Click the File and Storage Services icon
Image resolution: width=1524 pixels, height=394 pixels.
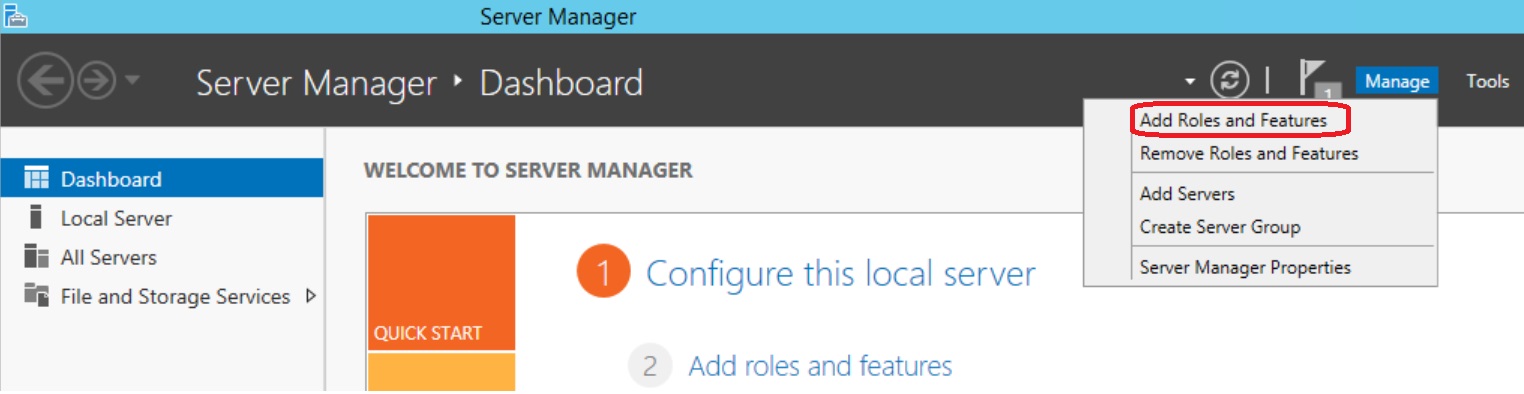click(36, 296)
